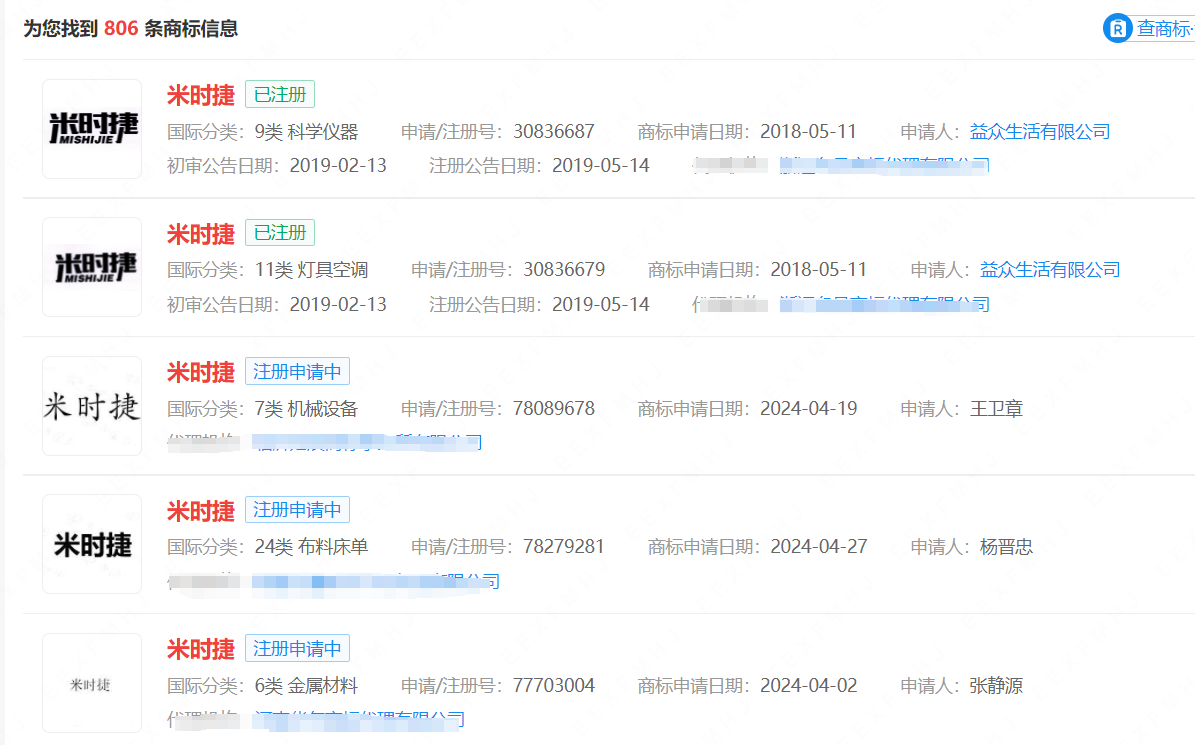Open the 米时捷 title for application 78089678
Screen dimensions: 1195x745
click(200, 372)
